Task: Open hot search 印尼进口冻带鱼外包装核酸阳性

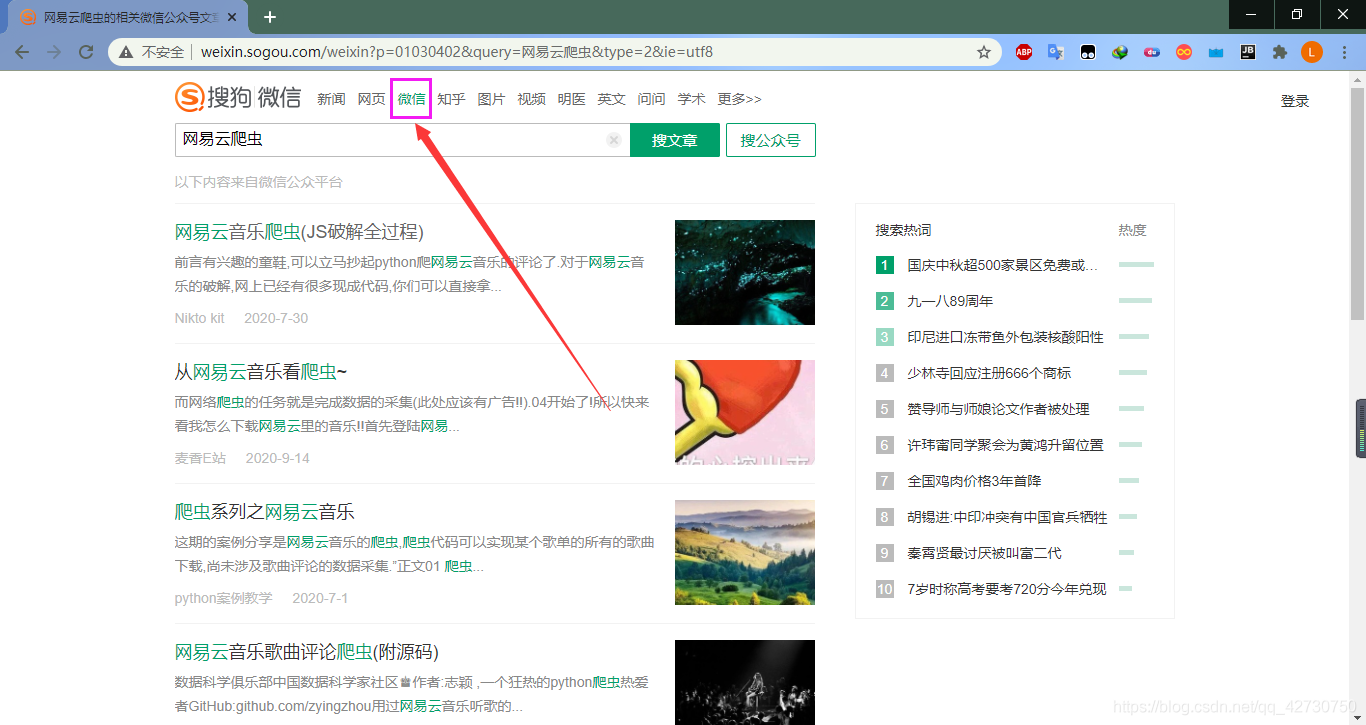Action: (x=1005, y=337)
